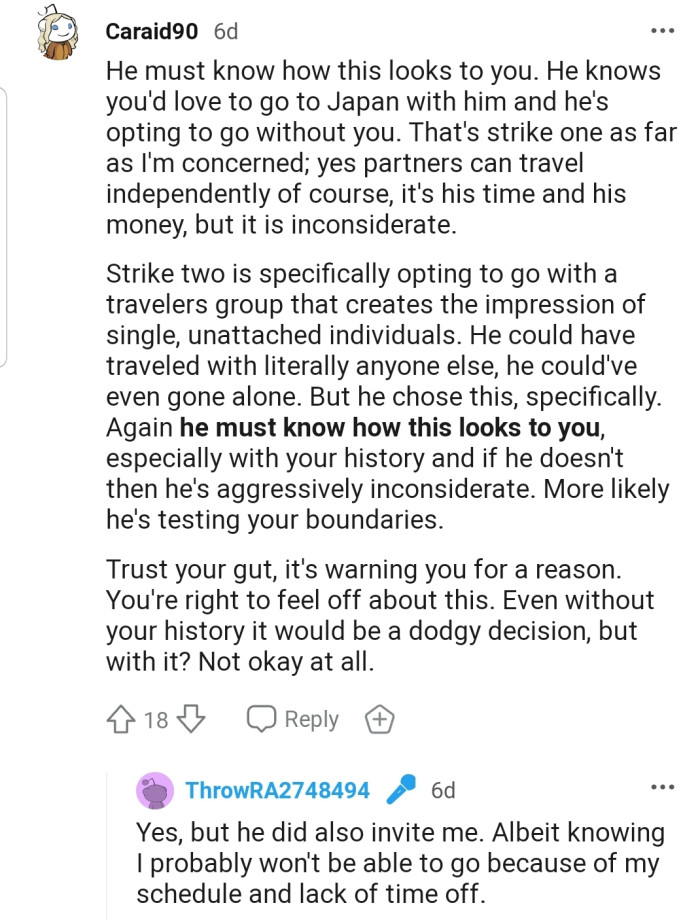Screen dimensions: 700x920
Task: Open the Caraid90 username profile
Action: (x=151, y=31)
